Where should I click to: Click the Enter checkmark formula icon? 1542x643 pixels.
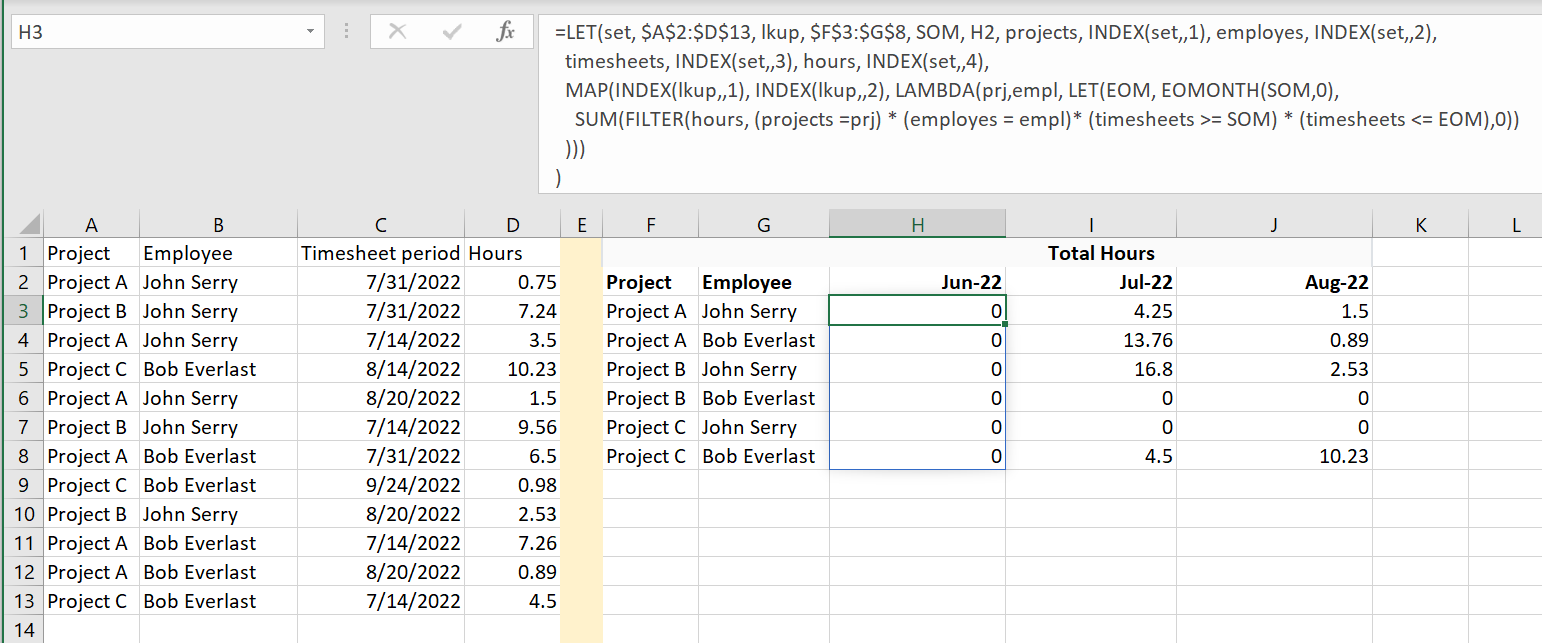[x=452, y=32]
